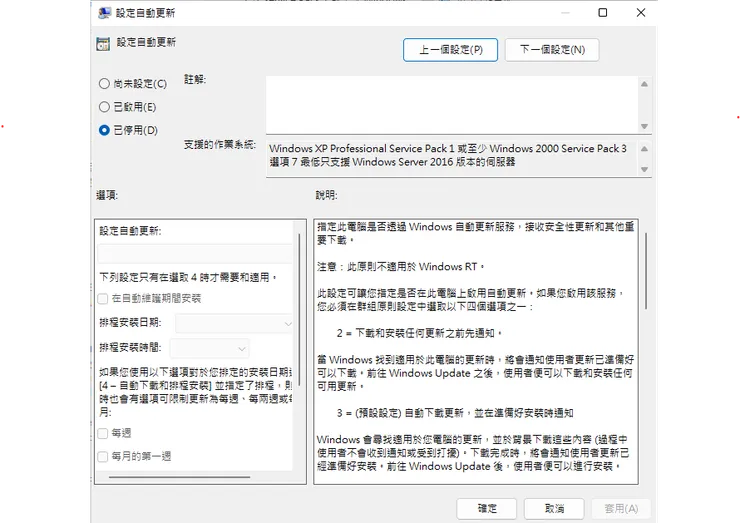Select the 已啟用(E) radio button
This screenshot has width=740, height=523.
[104, 107]
